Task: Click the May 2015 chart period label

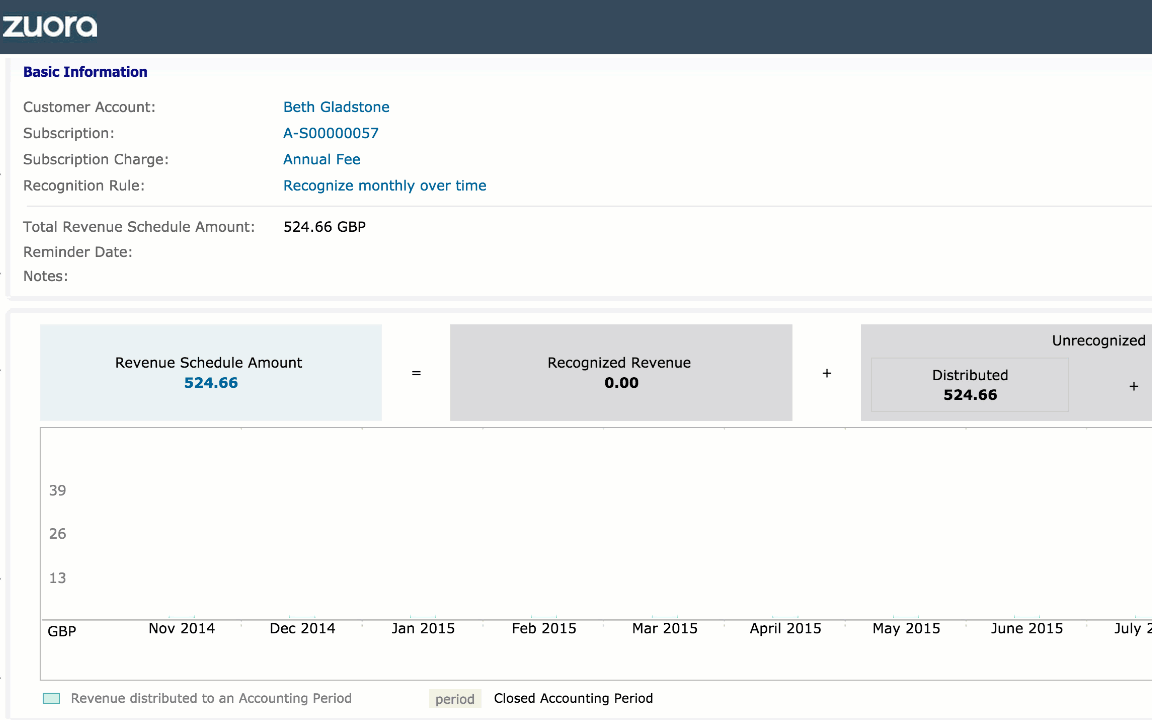Action: coord(906,628)
